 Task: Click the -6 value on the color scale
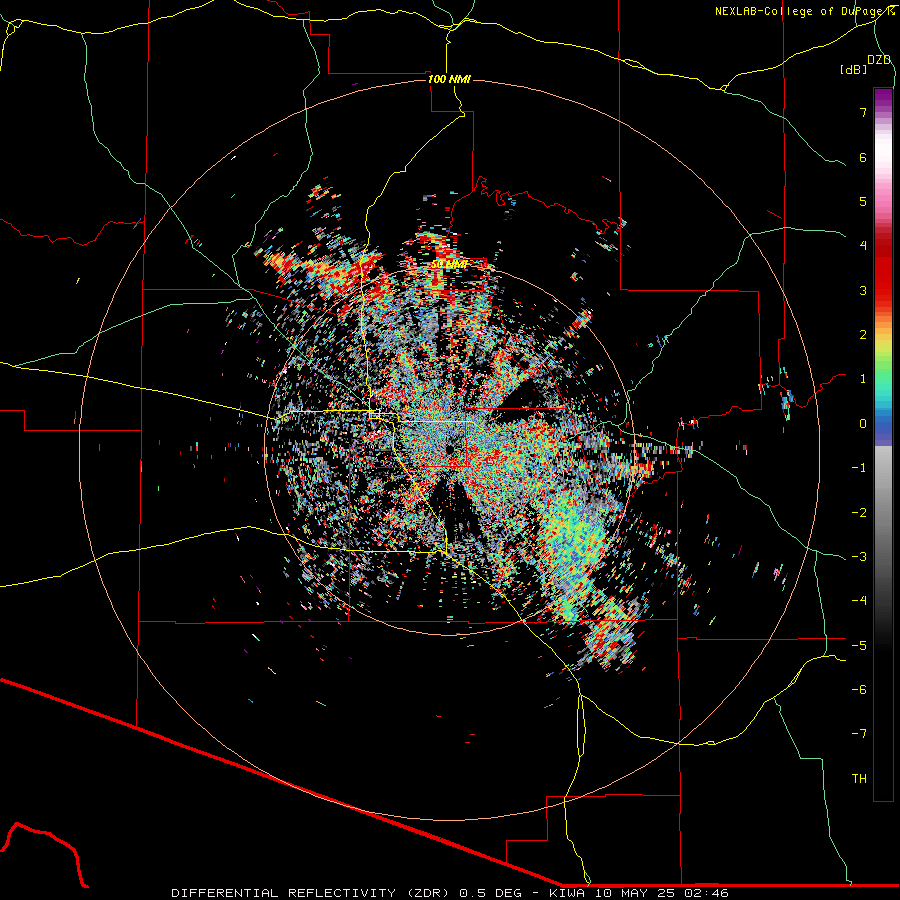859,690
